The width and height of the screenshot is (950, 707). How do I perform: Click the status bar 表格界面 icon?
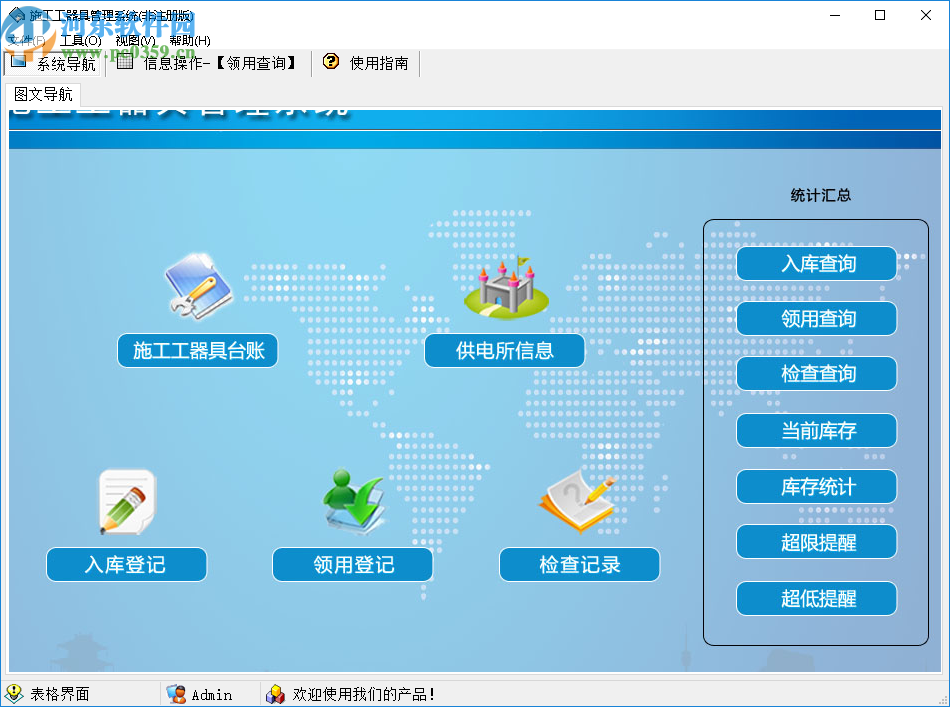coord(13,694)
